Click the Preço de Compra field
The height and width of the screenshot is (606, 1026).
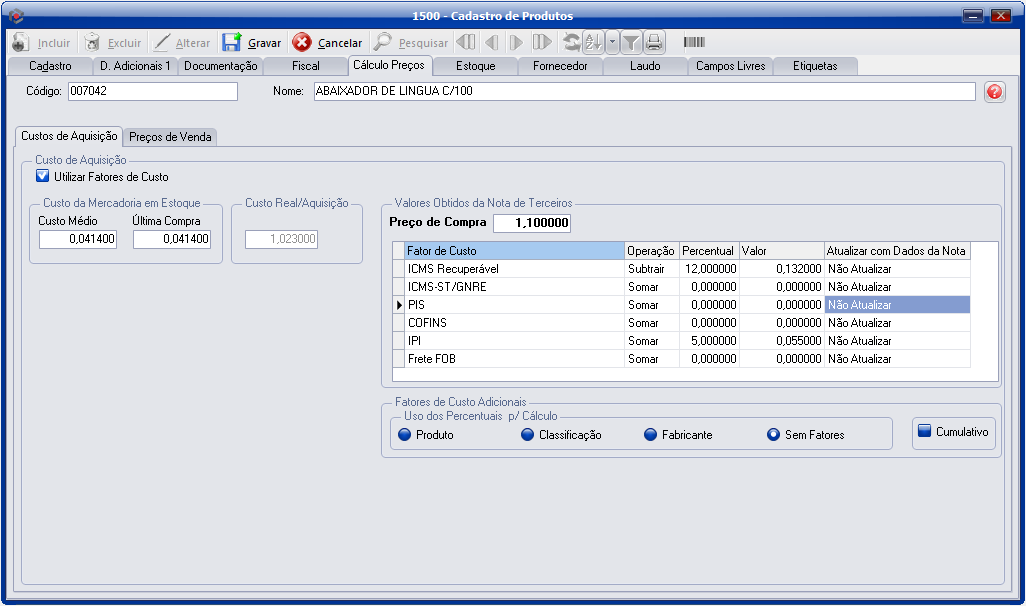click(x=531, y=223)
